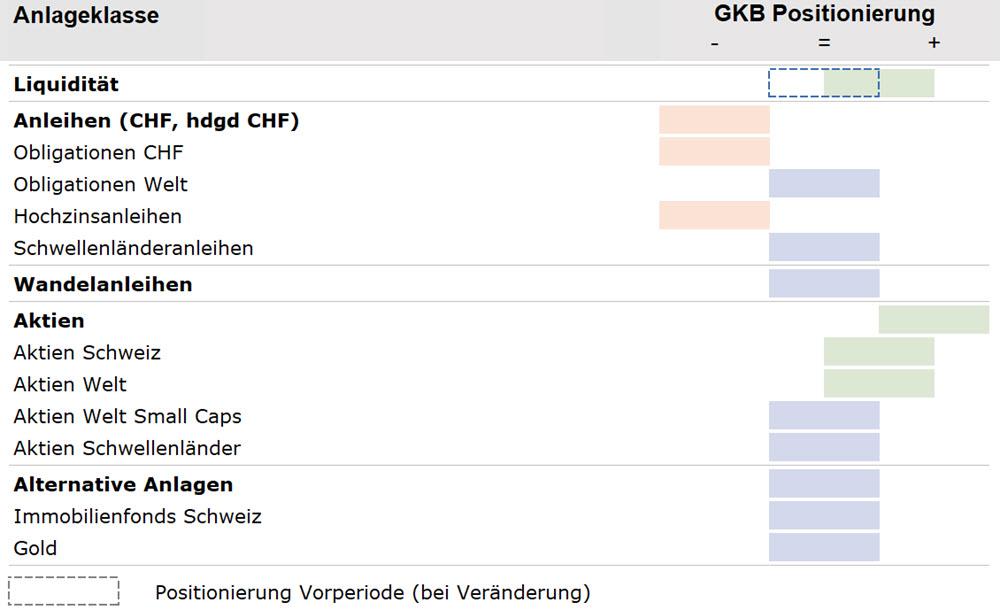The height and width of the screenshot is (610, 1000).
Task: Click the GKB Positionierung header
Action: (x=825, y=13)
